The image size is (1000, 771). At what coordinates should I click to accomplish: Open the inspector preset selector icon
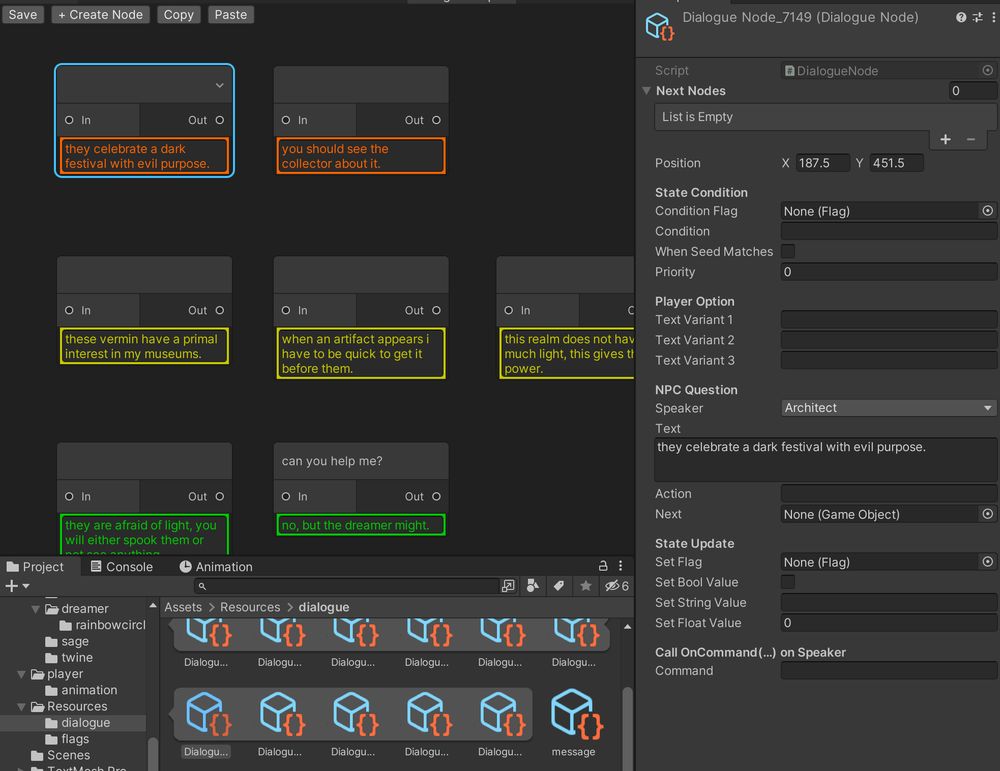click(977, 18)
